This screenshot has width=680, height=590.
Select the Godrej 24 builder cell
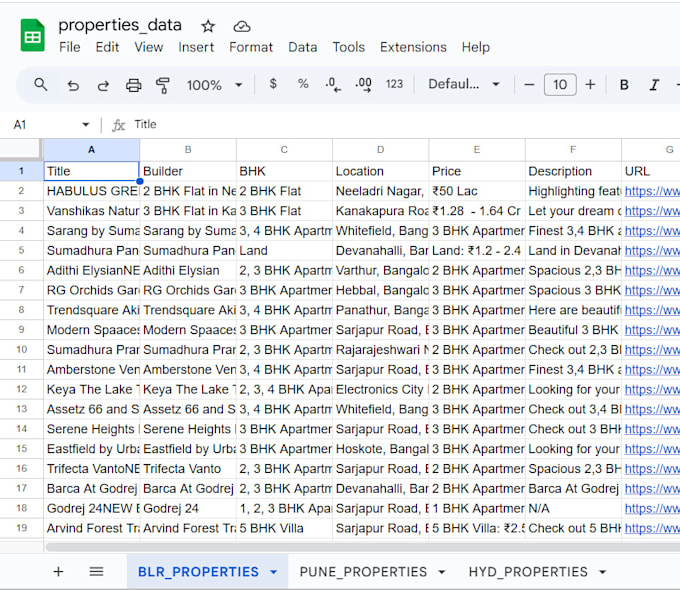(188, 508)
